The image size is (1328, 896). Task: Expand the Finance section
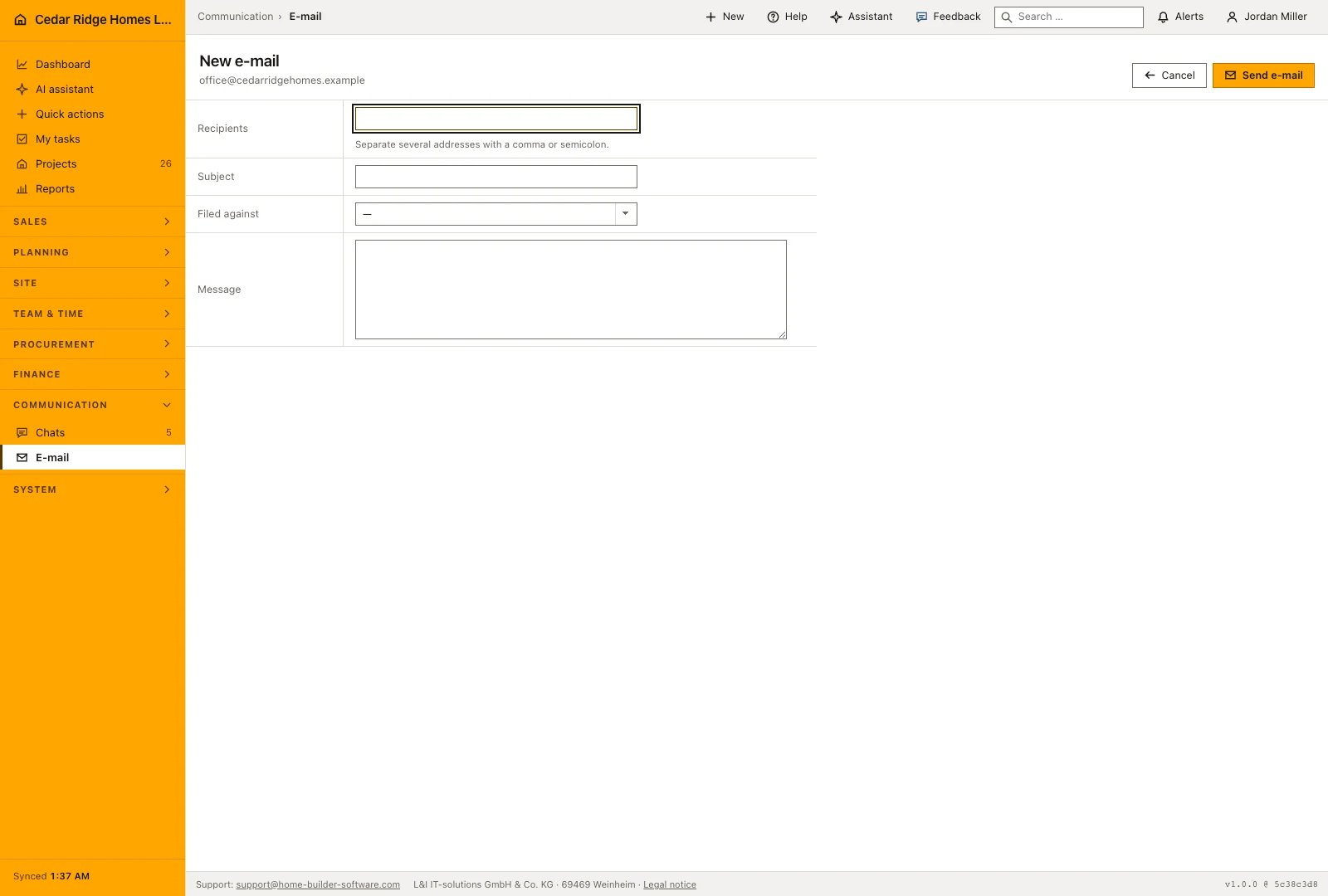(x=92, y=374)
